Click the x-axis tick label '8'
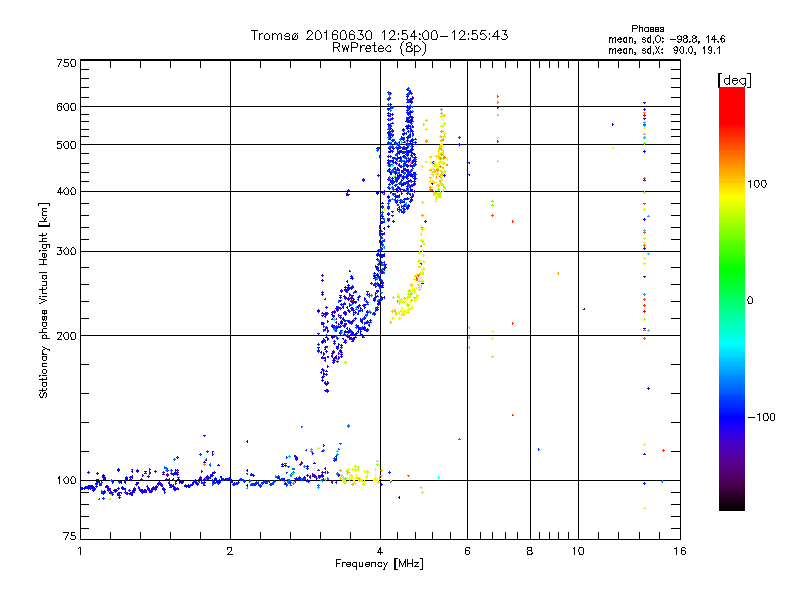Screen dimensions: 800x600 (x=530, y=551)
